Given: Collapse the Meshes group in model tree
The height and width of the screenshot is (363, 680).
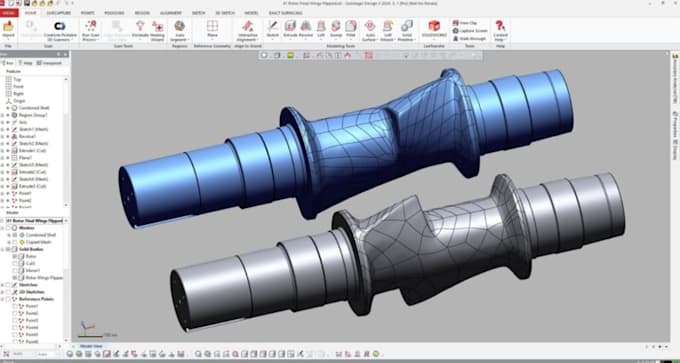Looking at the screenshot, I should pyautogui.click(x=3, y=228).
